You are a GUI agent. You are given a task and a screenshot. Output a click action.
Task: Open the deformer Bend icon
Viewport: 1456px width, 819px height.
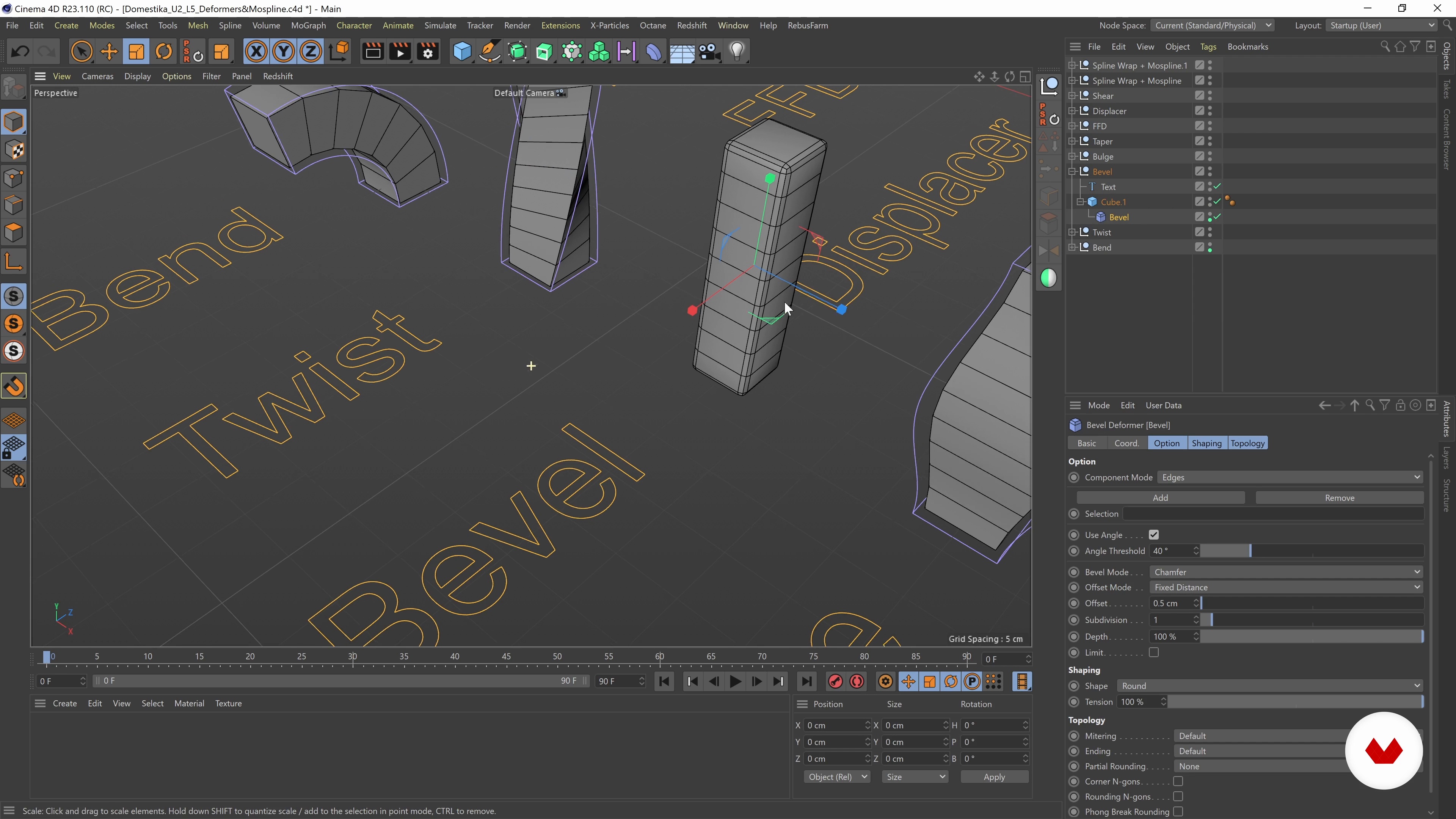(x=653, y=52)
